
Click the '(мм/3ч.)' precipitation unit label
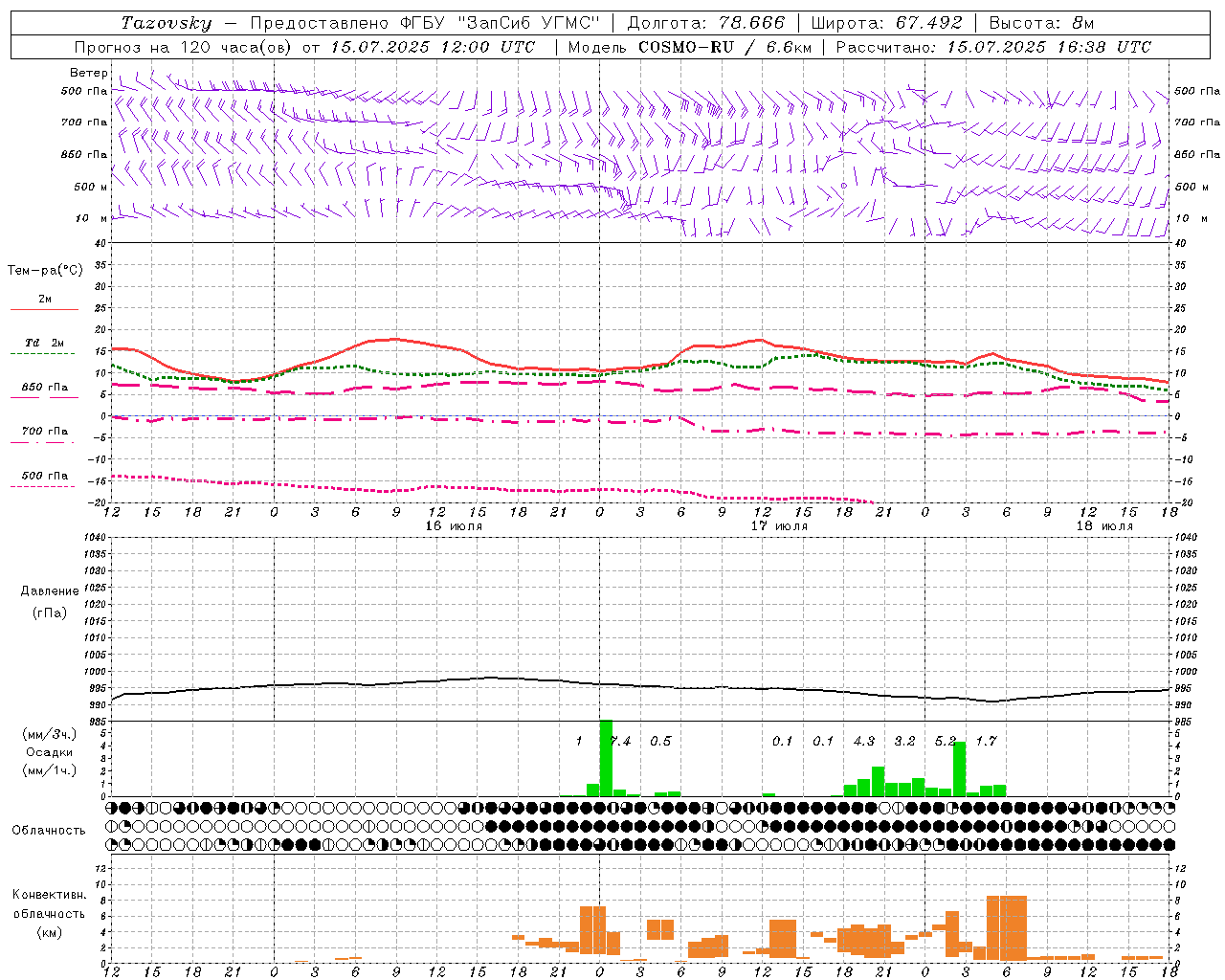49,734
